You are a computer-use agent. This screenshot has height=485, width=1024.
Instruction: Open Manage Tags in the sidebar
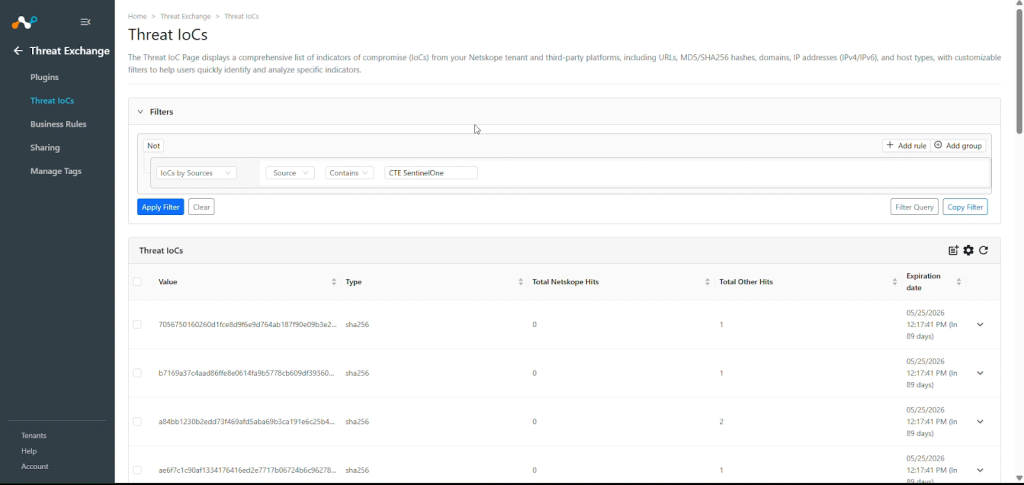coord(56,171)
